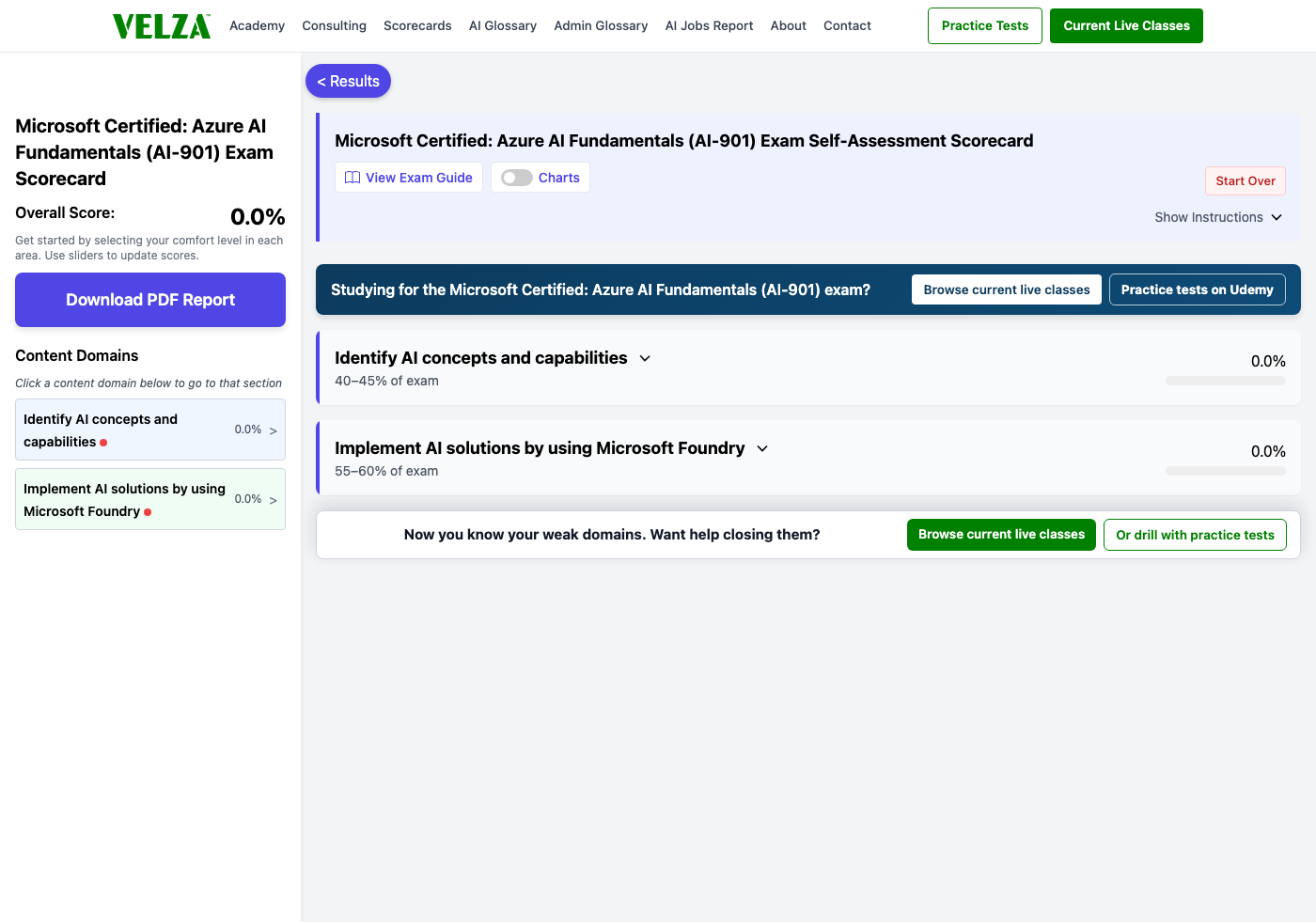Toggle the Charts switch

click(517, 178)
